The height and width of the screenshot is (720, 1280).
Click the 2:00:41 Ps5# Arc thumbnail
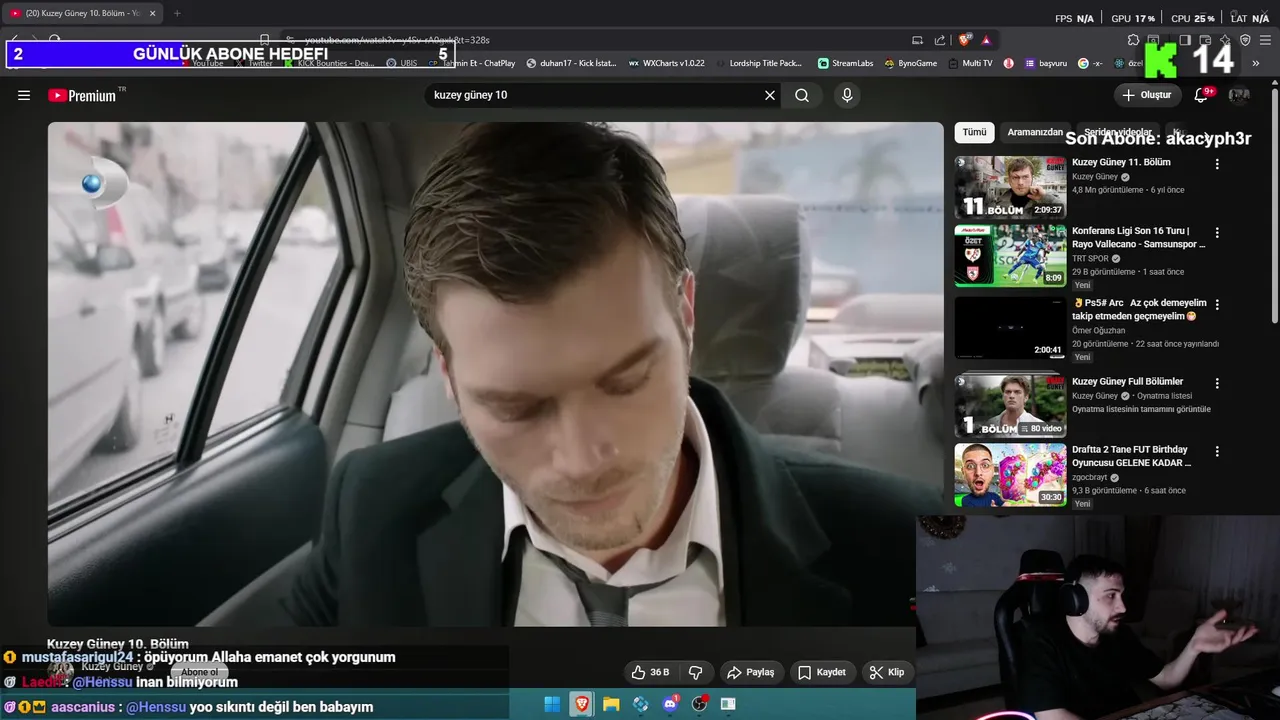(x=1010, y=327)
